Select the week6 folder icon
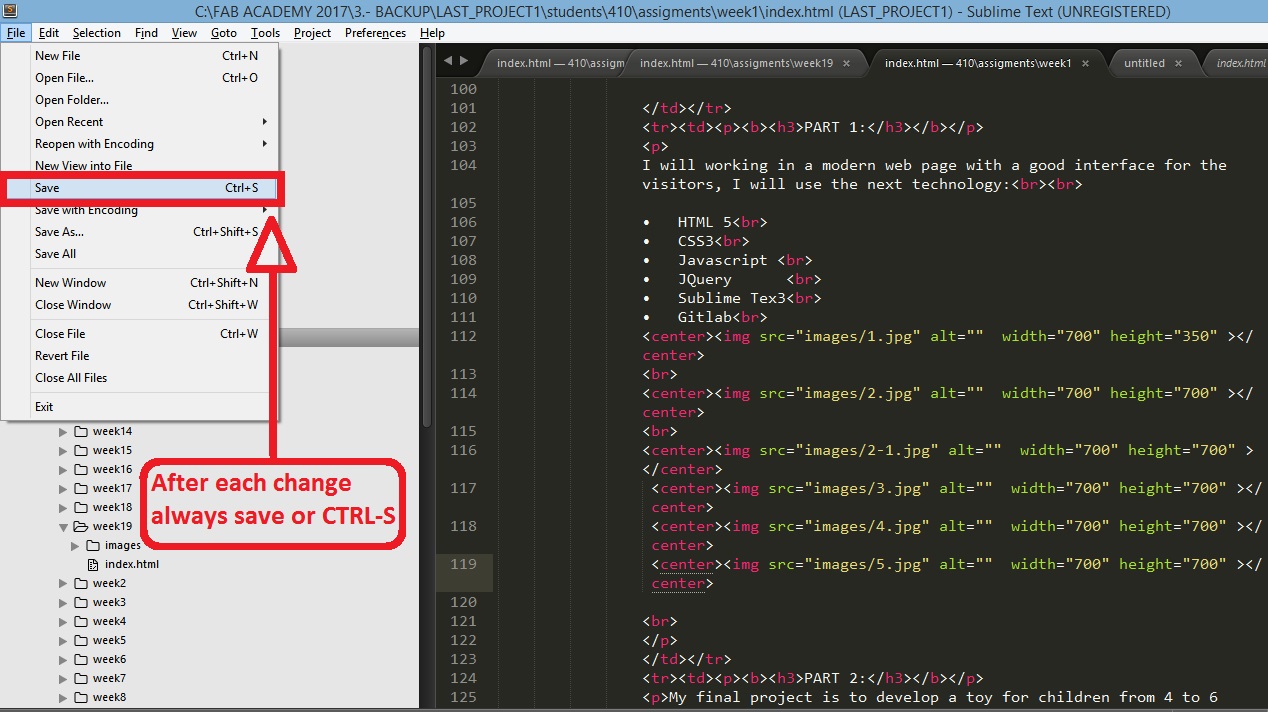 (81, 659)
